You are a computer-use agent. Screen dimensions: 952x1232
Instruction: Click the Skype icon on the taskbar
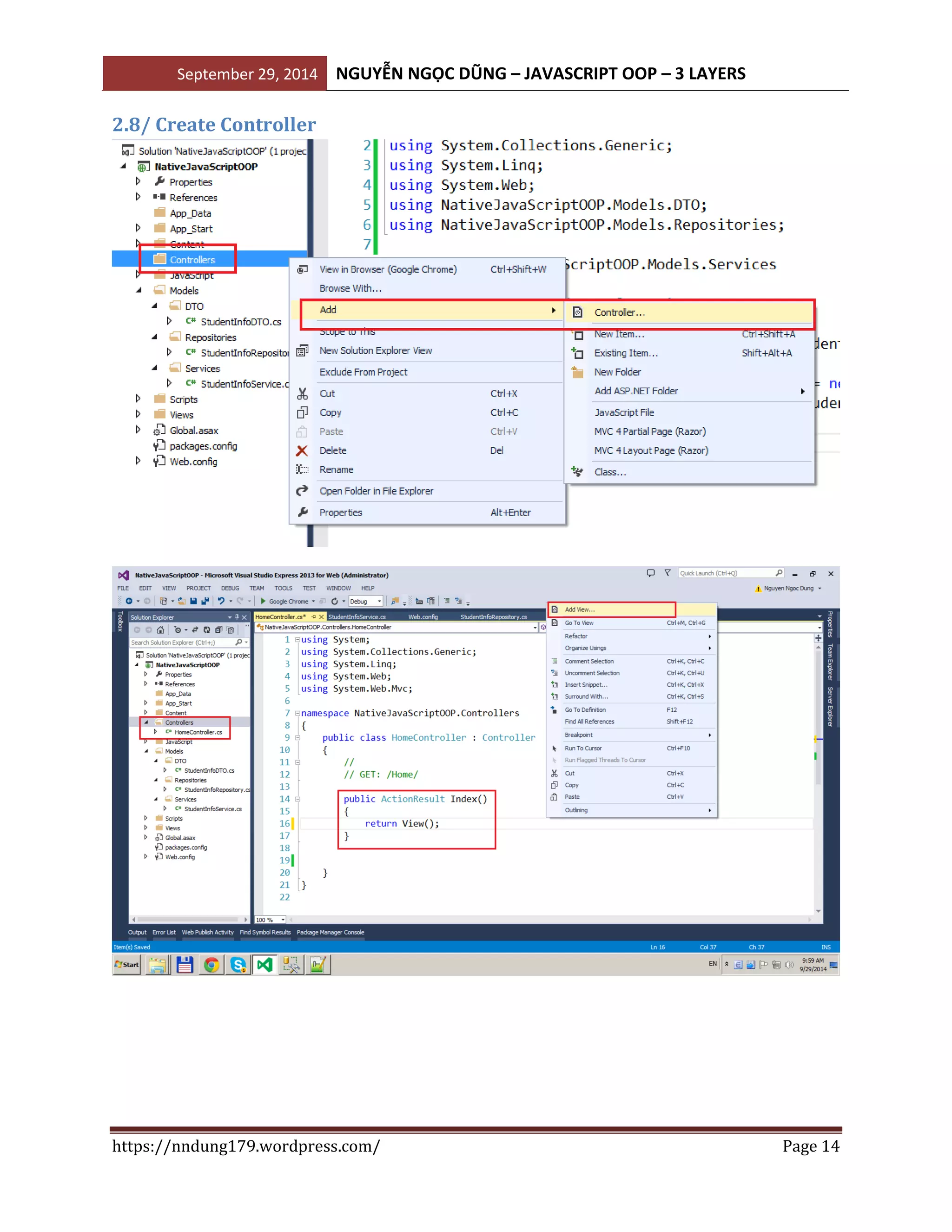(x=238, y=965)
